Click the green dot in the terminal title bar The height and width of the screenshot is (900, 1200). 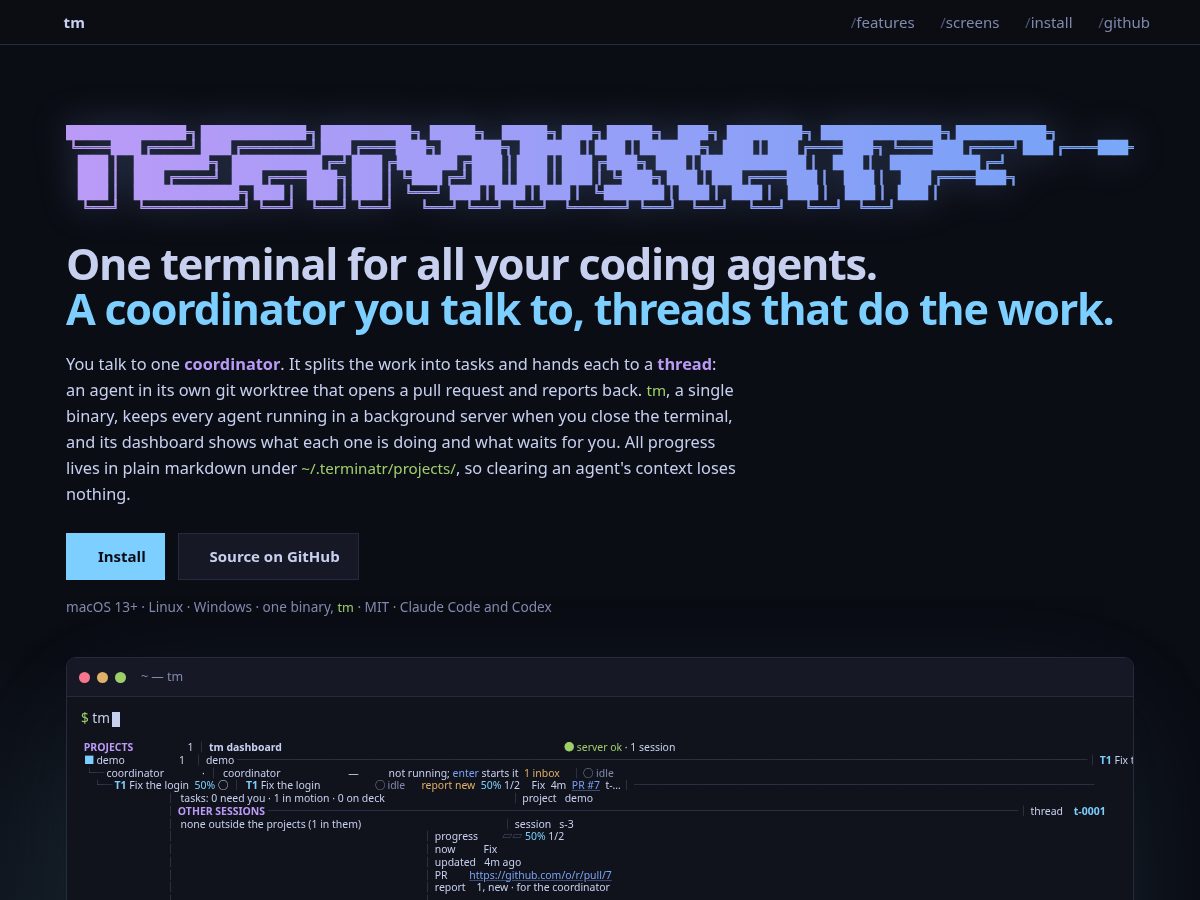point(121,677)
